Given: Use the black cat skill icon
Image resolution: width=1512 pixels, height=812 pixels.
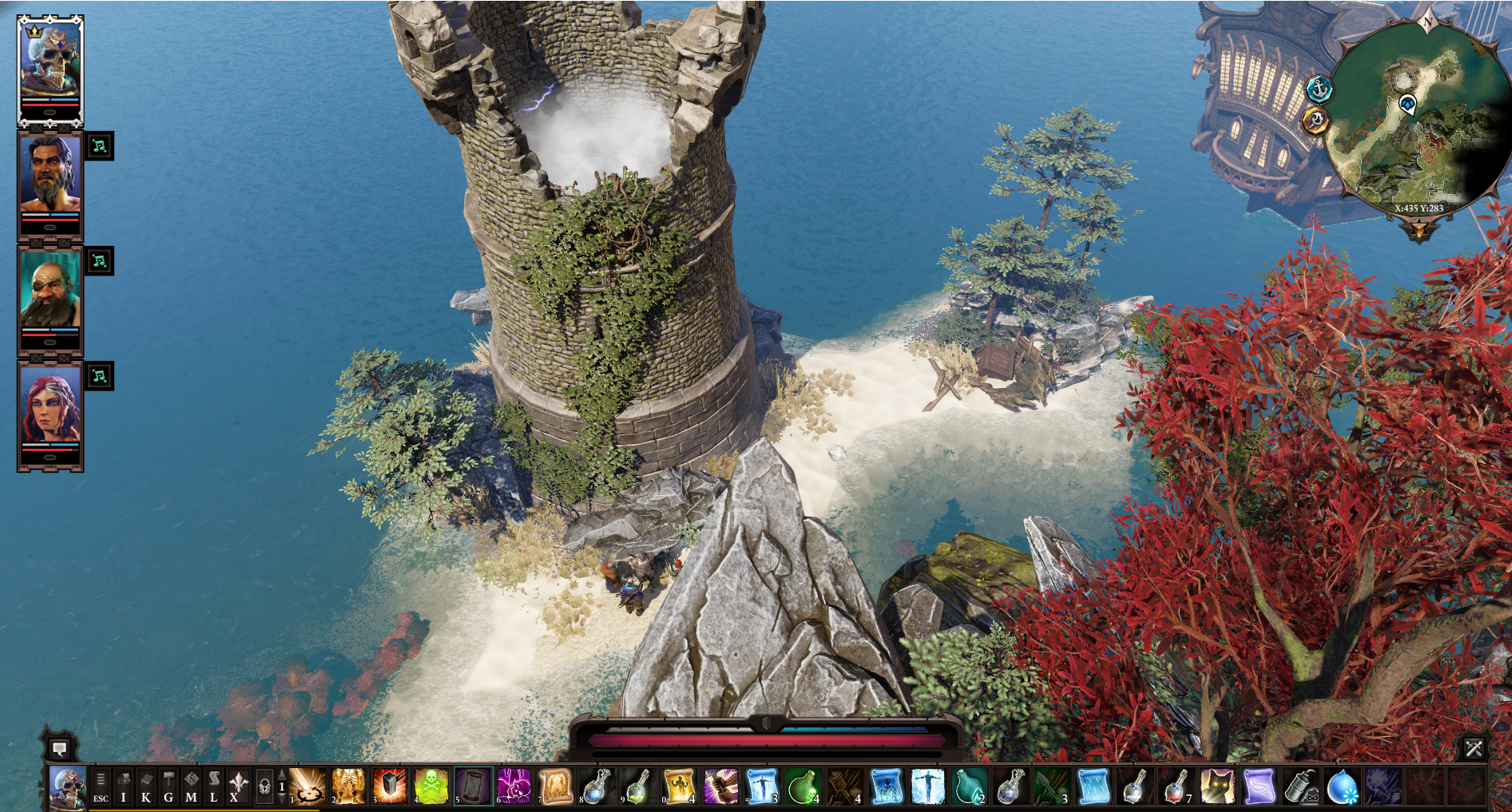Looking at the screenshot, I should pyautogui.click(x=1219, y=786).
